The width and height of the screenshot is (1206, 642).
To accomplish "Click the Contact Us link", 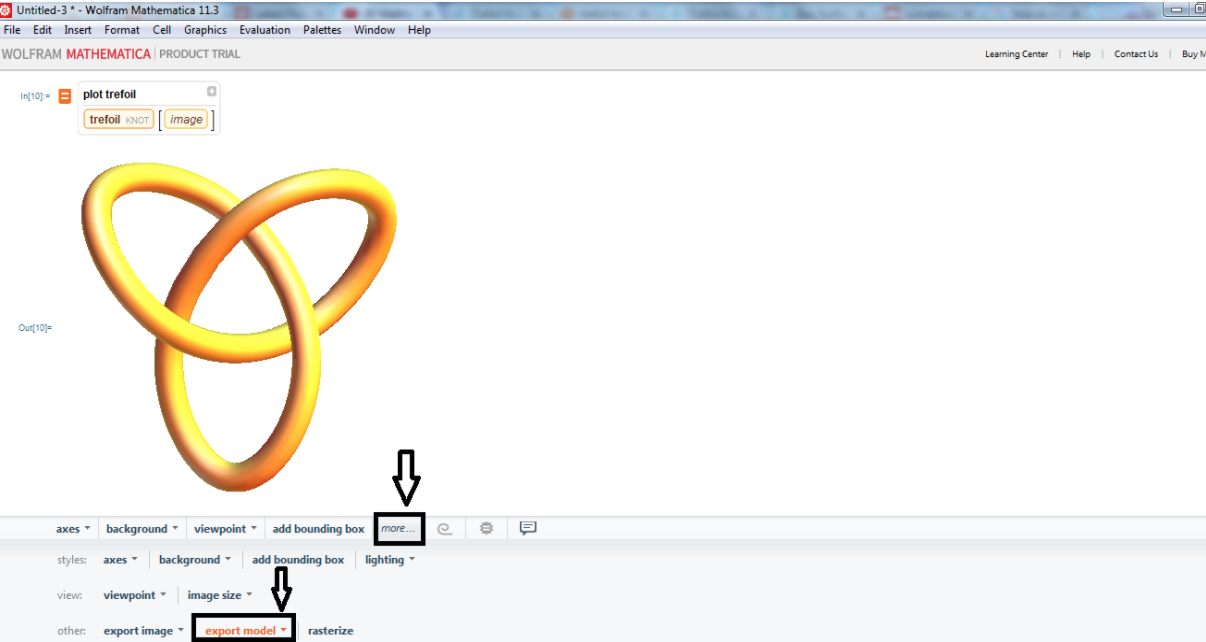I will coord(1136,54).
